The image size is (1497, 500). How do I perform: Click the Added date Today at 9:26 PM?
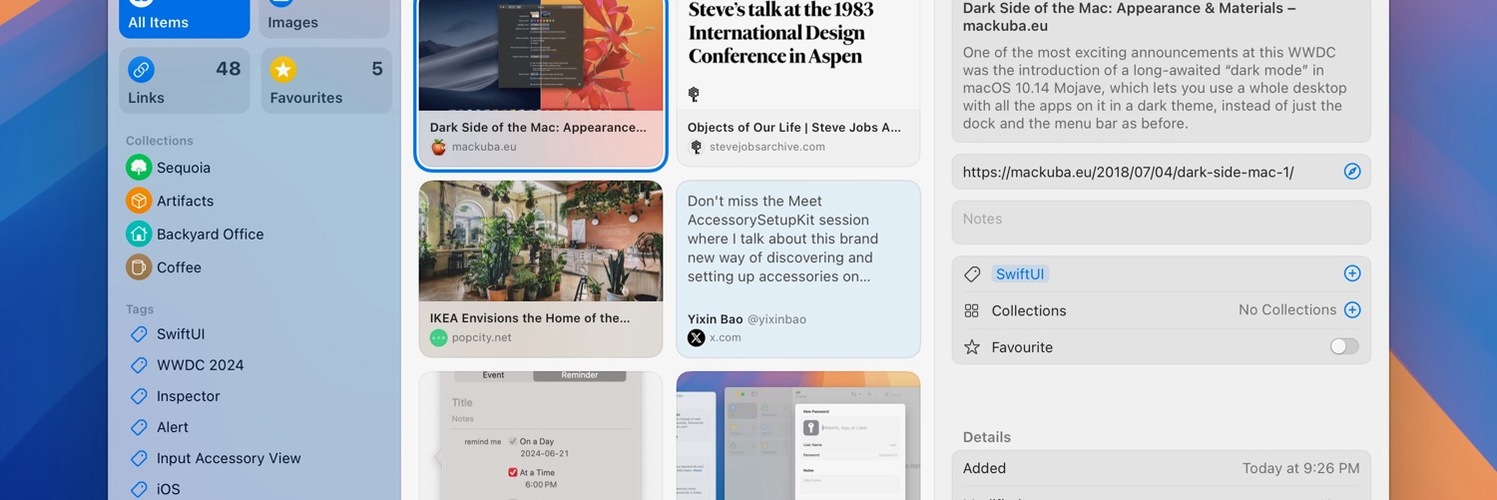pos(1301,468)
